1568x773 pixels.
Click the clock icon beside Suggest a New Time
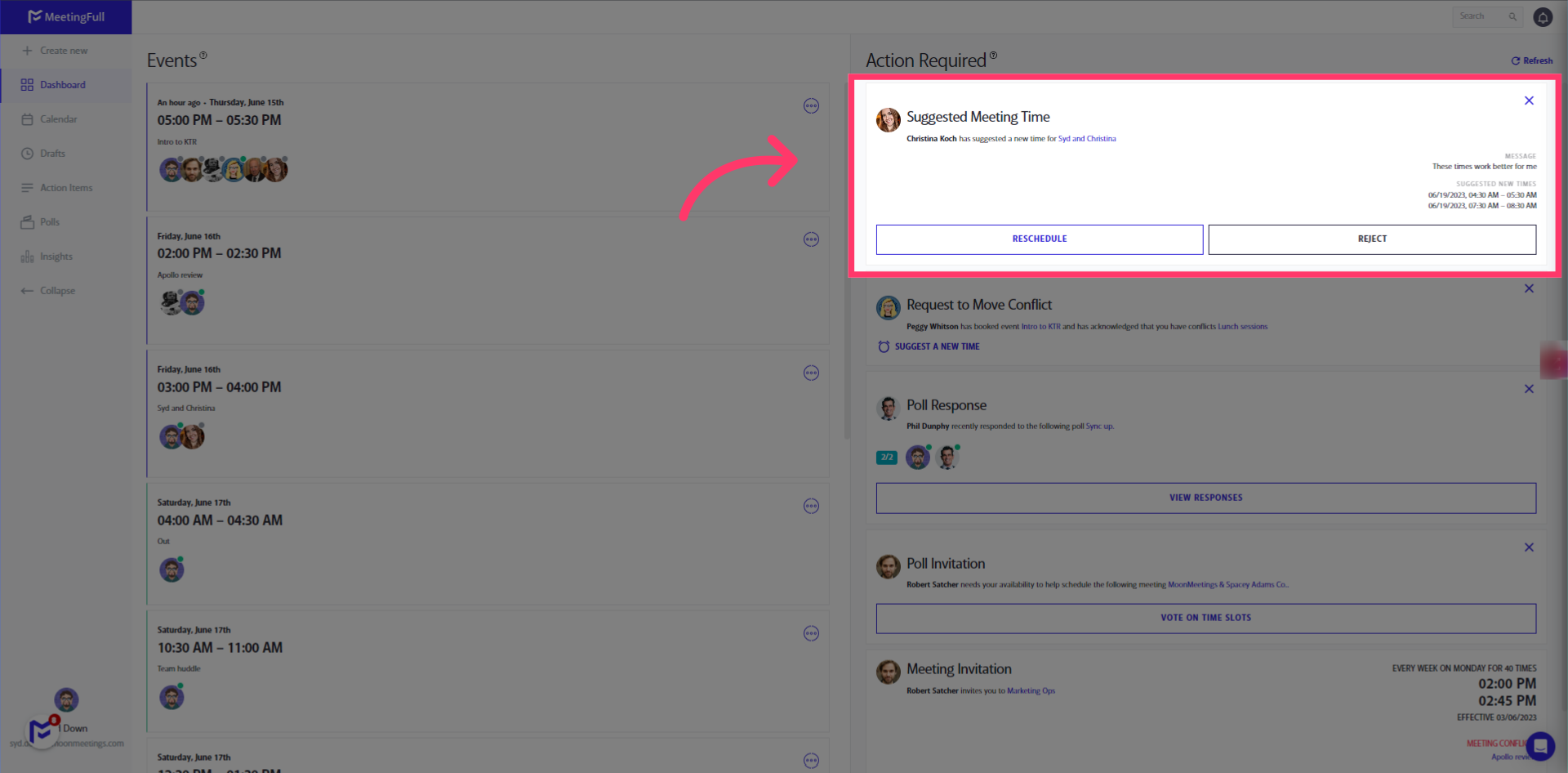(884, 346)
